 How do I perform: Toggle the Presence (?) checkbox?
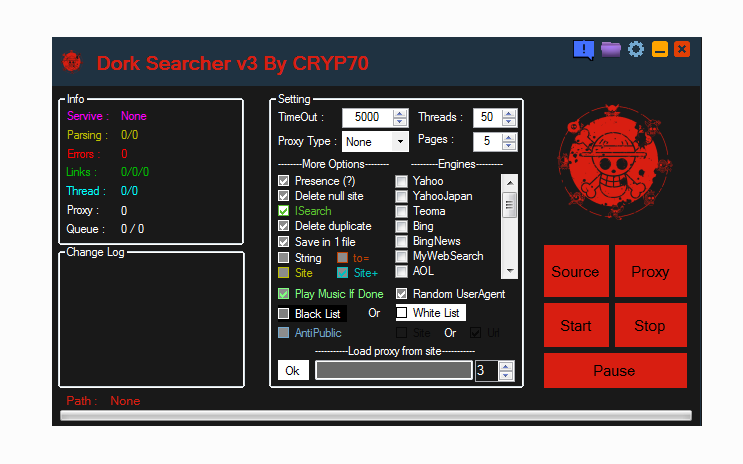tap(283, 181)
